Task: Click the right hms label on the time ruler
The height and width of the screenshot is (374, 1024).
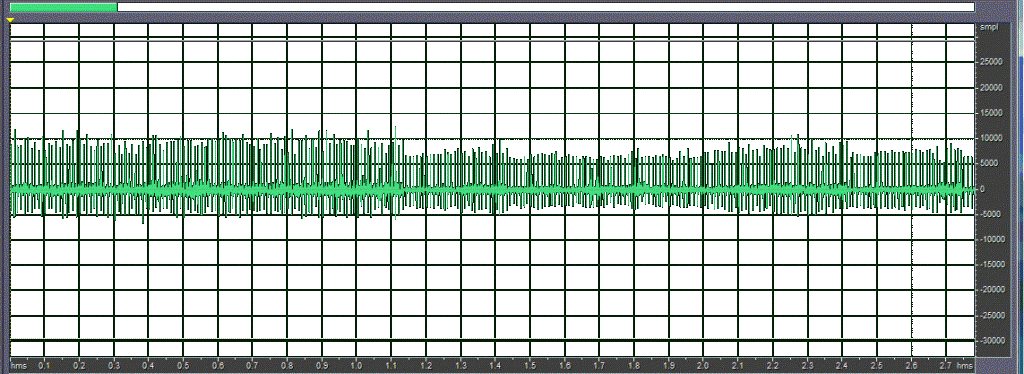Action: click(x=965, y=366)
